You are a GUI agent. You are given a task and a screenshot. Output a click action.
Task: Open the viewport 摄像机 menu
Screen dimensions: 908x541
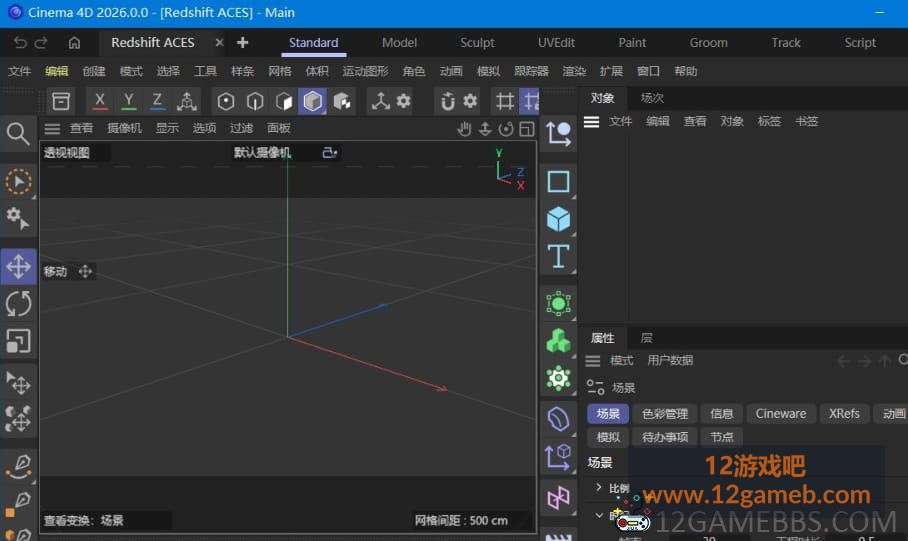(124, 128)
